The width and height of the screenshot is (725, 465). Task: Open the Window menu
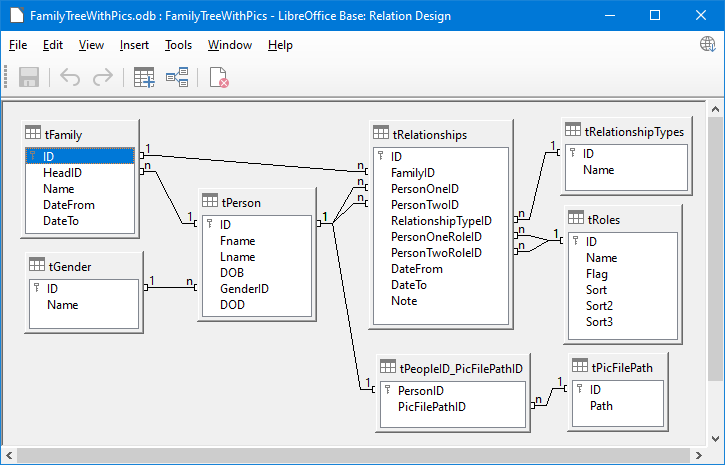[230, 45]
